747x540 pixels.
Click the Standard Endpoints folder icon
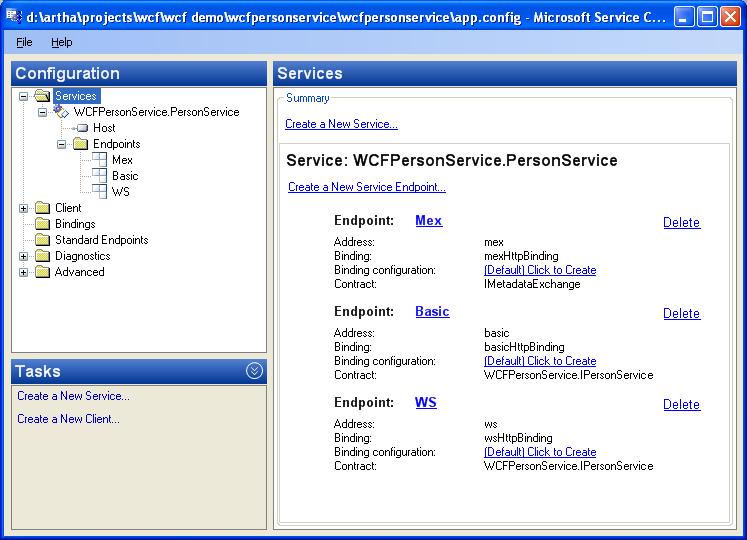point(42,240)
